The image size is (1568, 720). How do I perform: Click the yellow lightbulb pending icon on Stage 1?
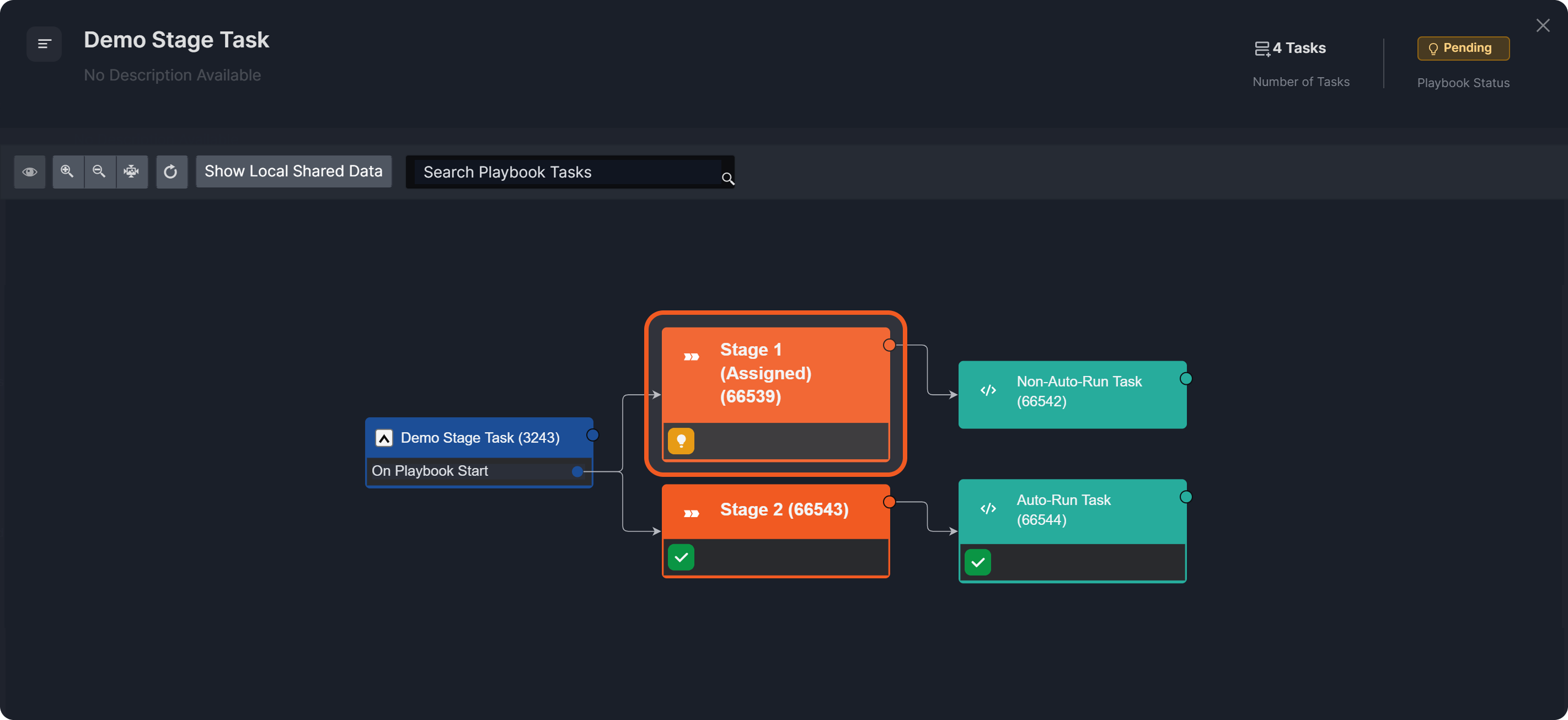click(681, 441)
